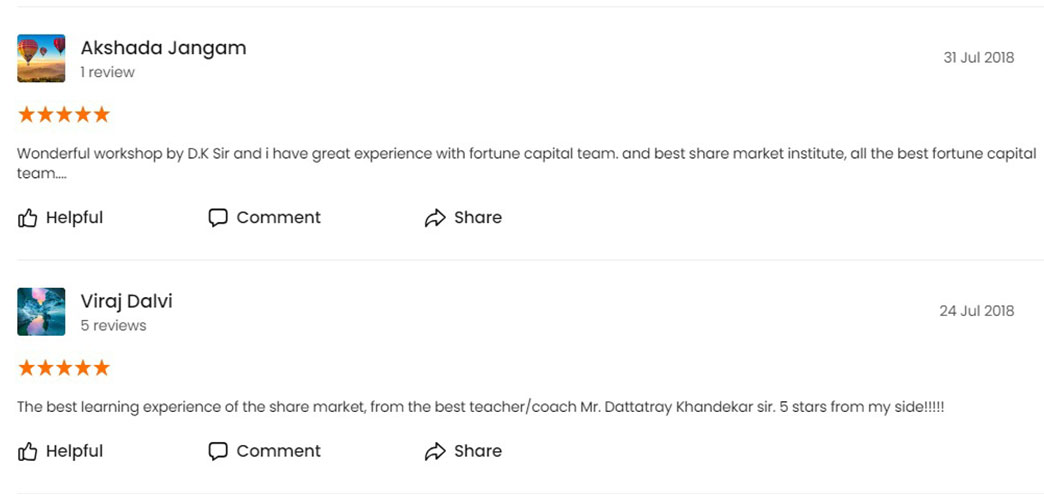
Task: Select Comment label under Viraj Dalvi's review
Action: click(x=278, y=451)
